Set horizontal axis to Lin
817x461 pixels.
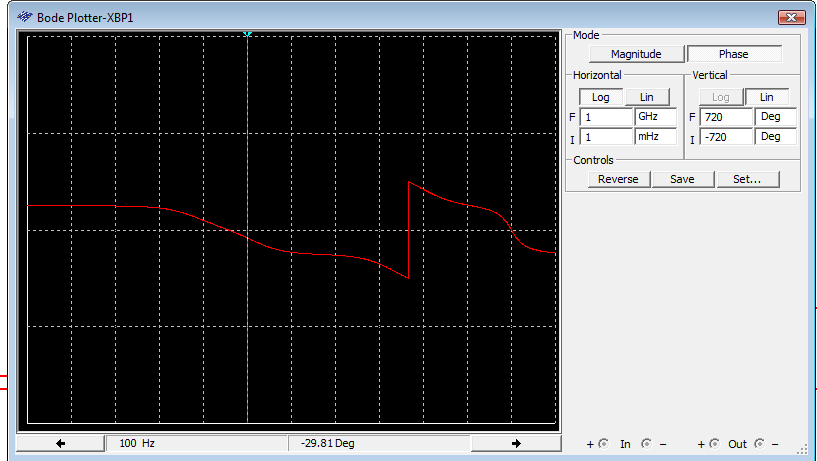coord(647,97)
